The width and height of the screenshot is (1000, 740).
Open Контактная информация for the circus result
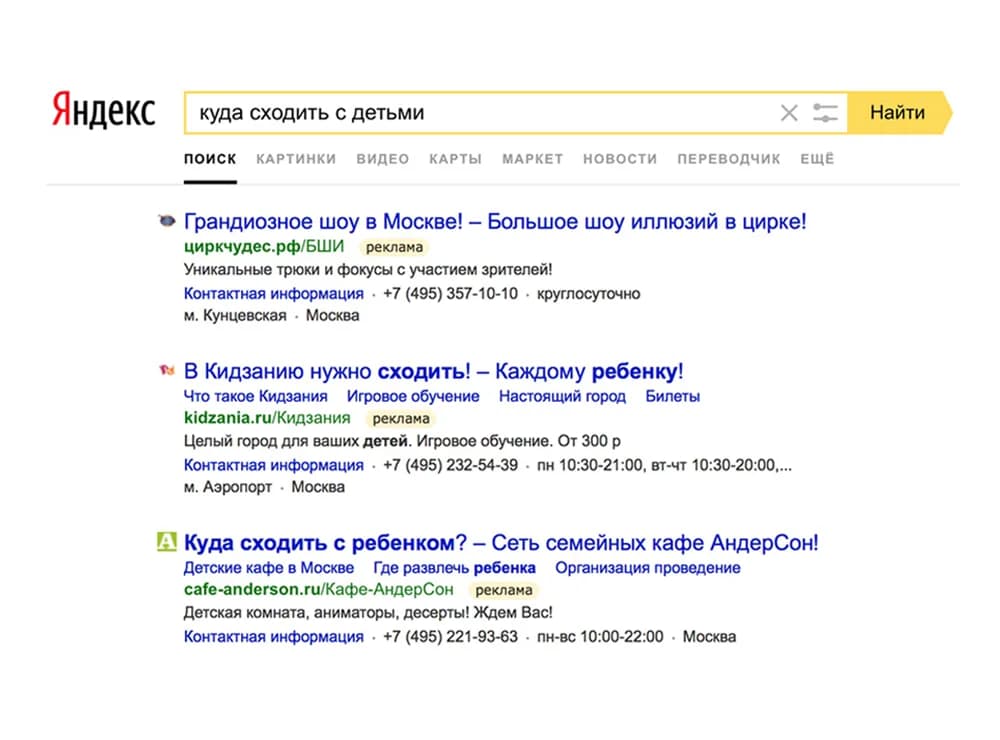[274, 293]
